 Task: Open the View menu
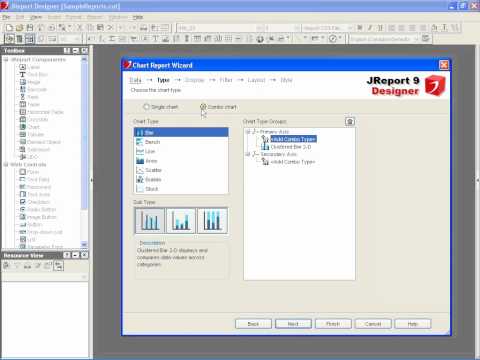tap(36, 17)
